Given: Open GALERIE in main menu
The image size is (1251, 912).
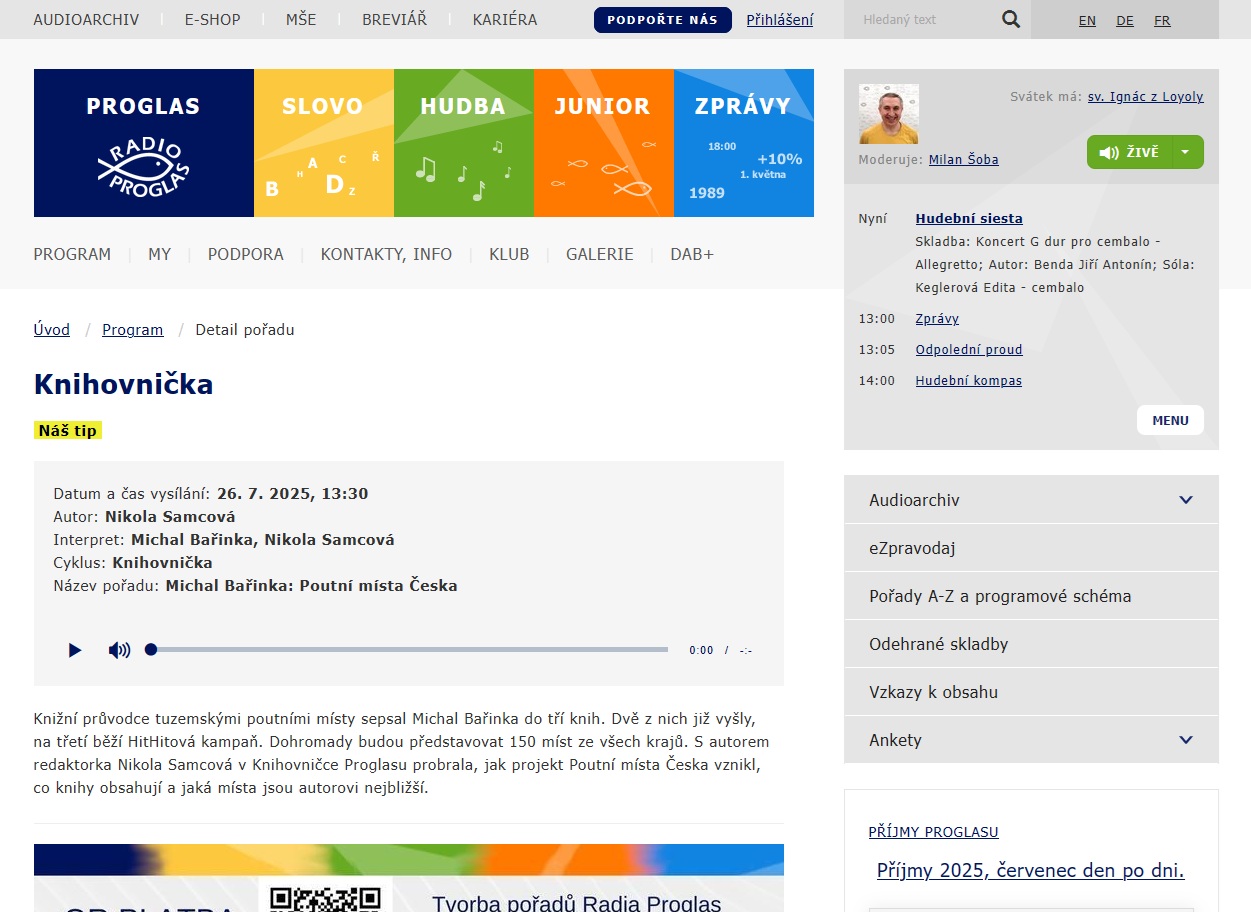Looking at the screenshot, I should coord(600,254).
